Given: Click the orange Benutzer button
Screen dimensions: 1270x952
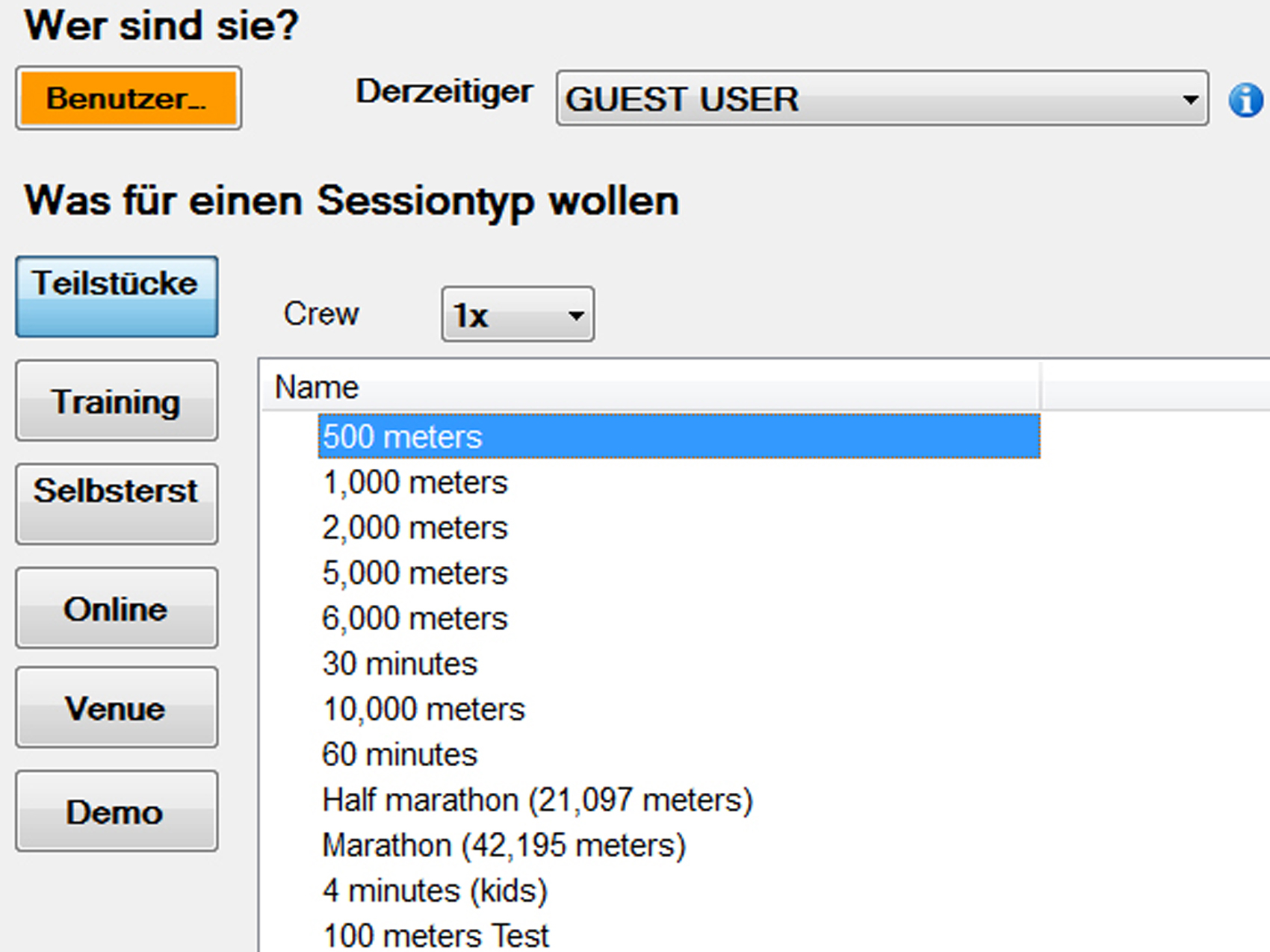Looking at the screenshot, I should point(127,98).
